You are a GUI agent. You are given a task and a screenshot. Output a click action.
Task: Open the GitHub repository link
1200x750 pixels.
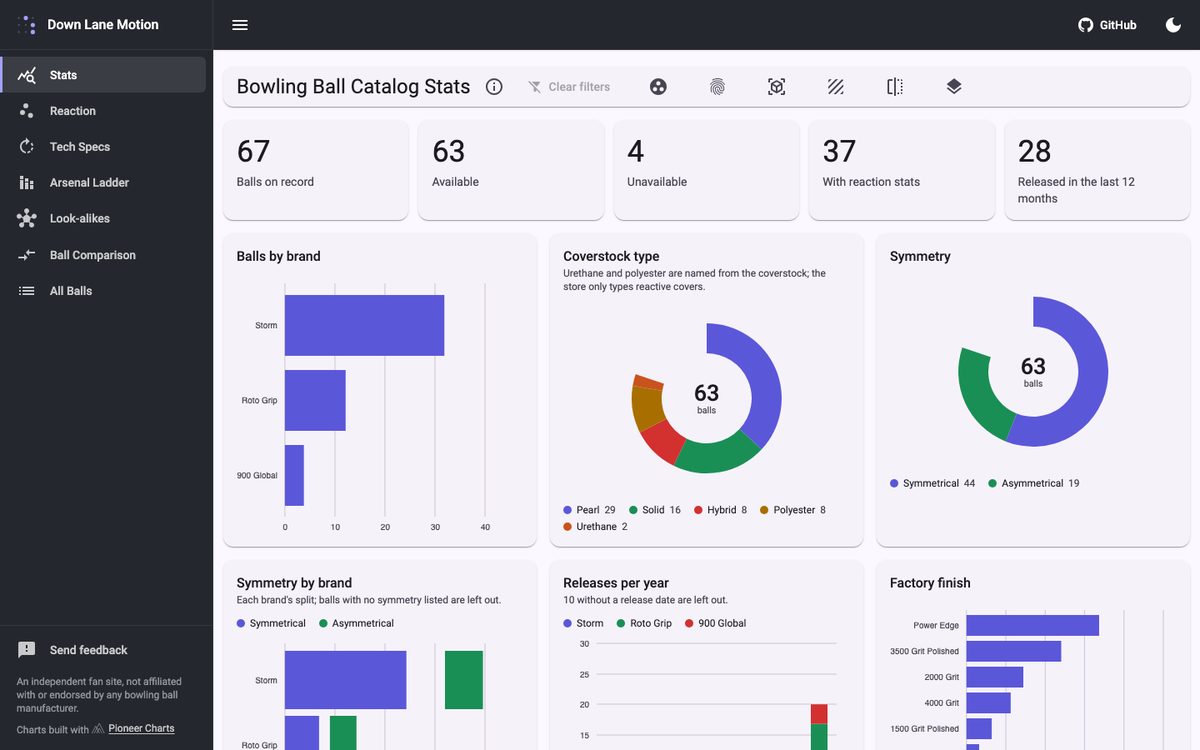click(1107, 25)
